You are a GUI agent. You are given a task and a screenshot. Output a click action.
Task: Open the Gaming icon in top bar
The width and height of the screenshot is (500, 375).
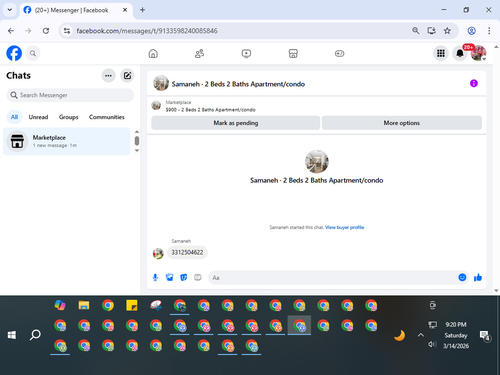click(340, 53)
